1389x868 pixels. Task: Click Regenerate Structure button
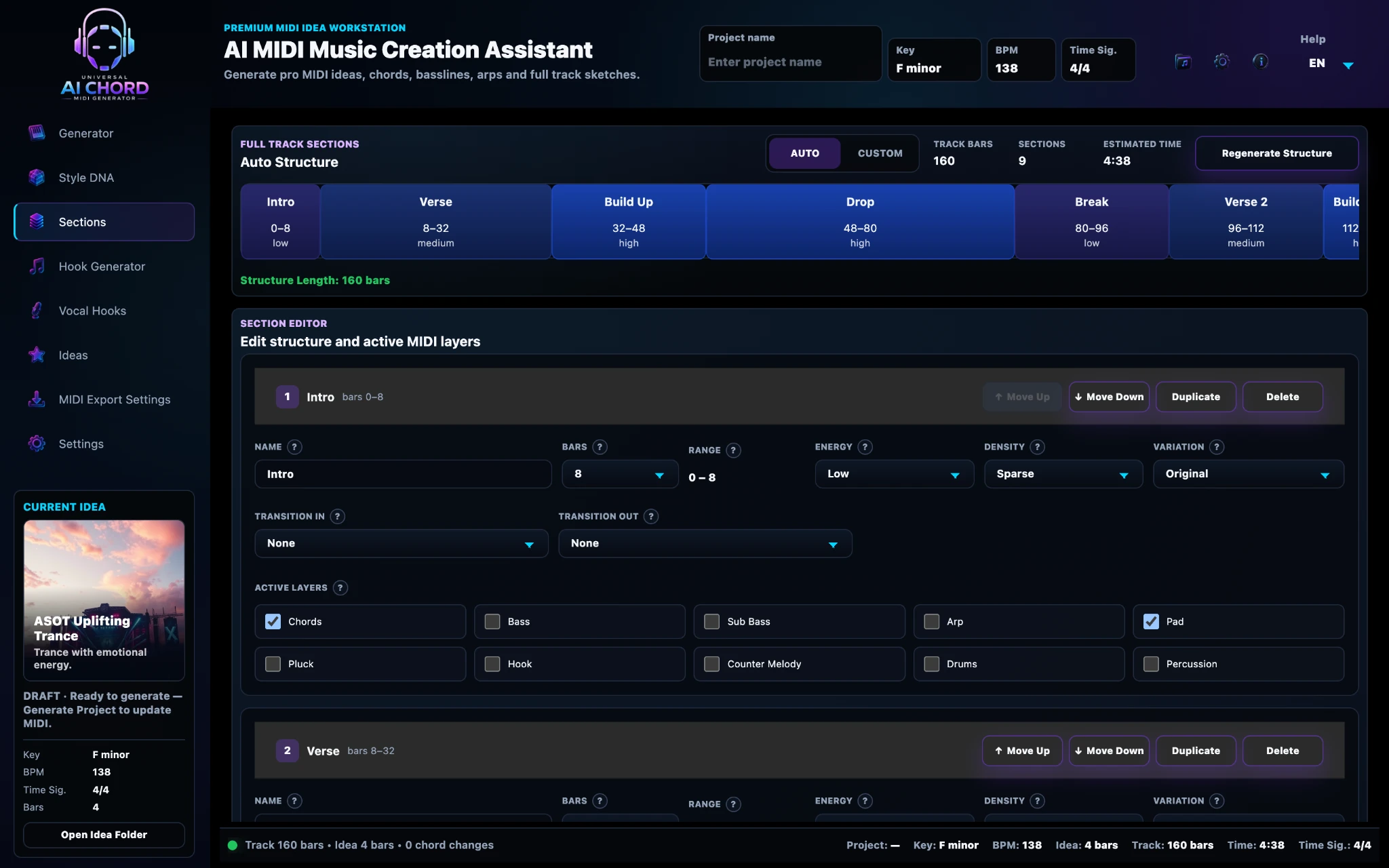coord(1276,153)
